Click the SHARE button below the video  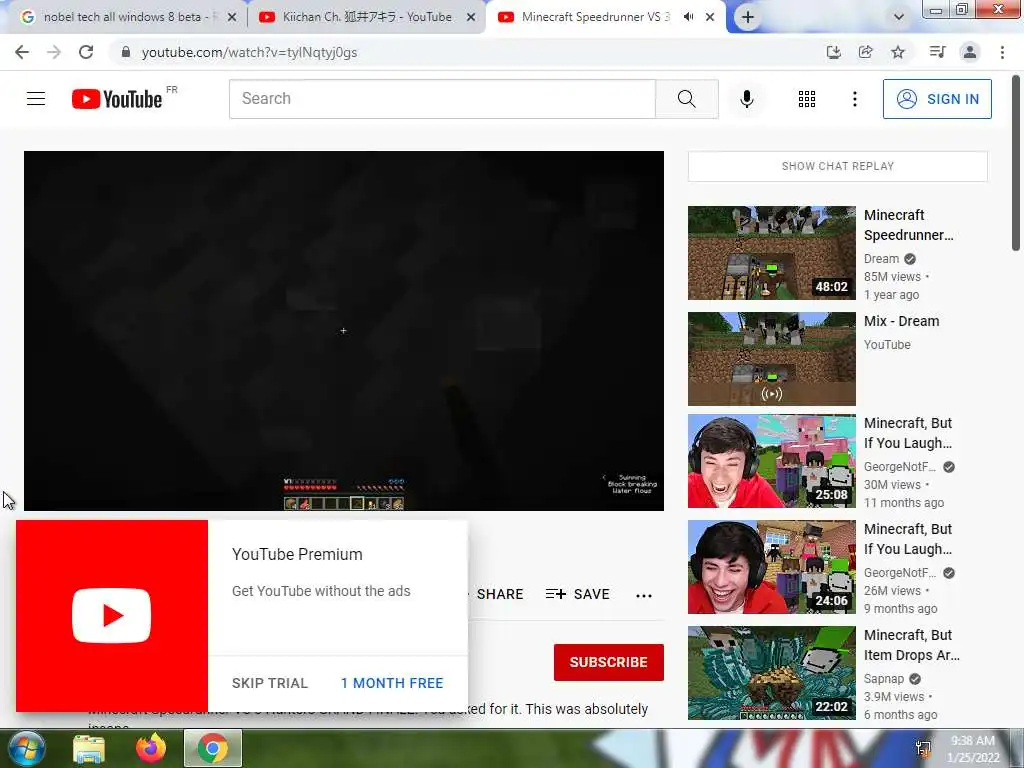(x=500, y=594)
